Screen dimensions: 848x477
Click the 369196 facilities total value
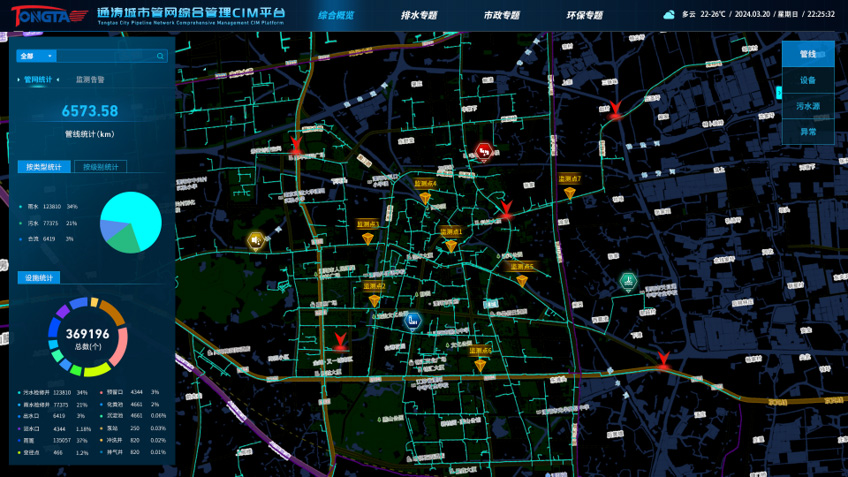[x=88, y=334]
